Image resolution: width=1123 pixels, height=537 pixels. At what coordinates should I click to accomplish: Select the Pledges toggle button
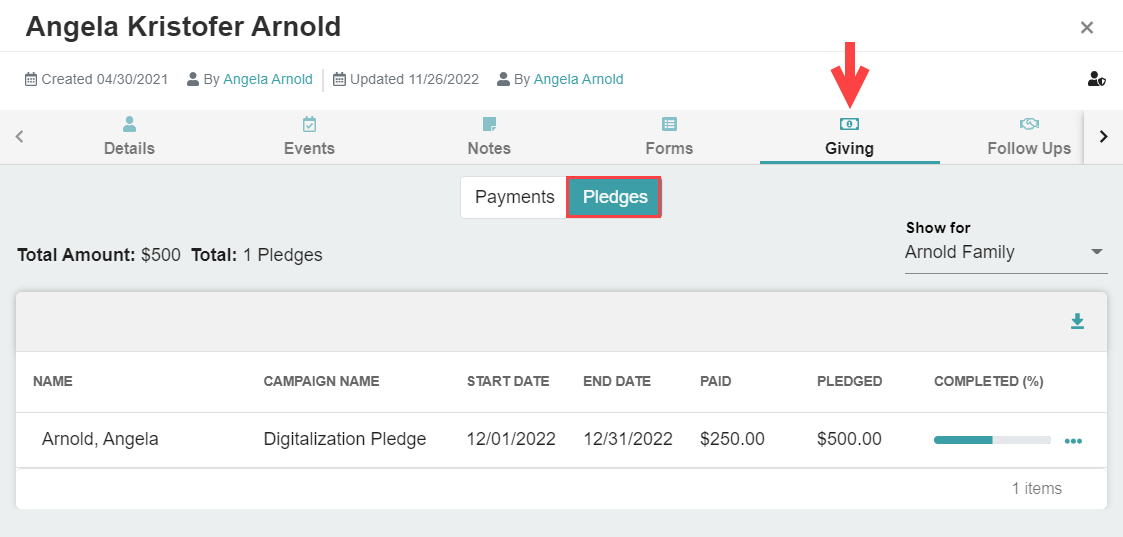(614, 197)
